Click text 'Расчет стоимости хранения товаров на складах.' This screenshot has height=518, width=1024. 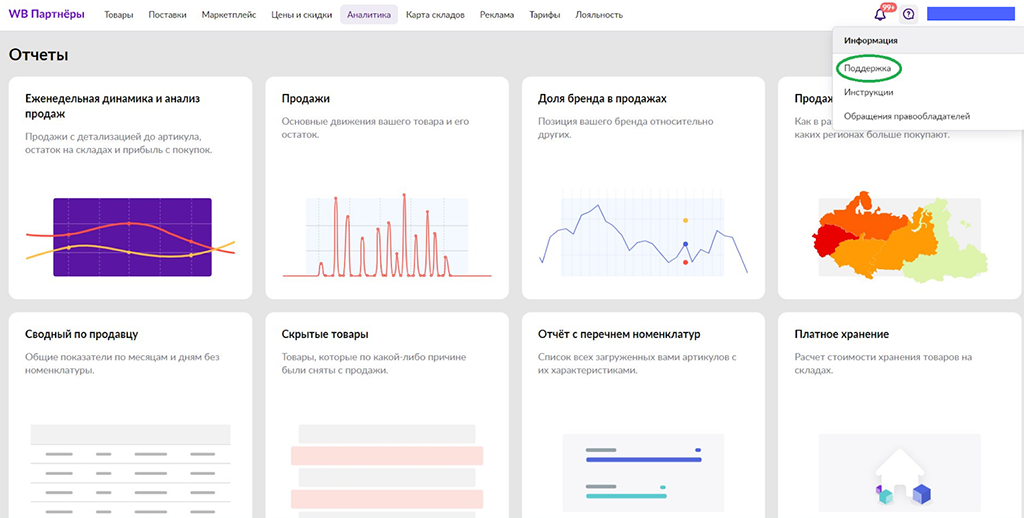tap(884, 364)
